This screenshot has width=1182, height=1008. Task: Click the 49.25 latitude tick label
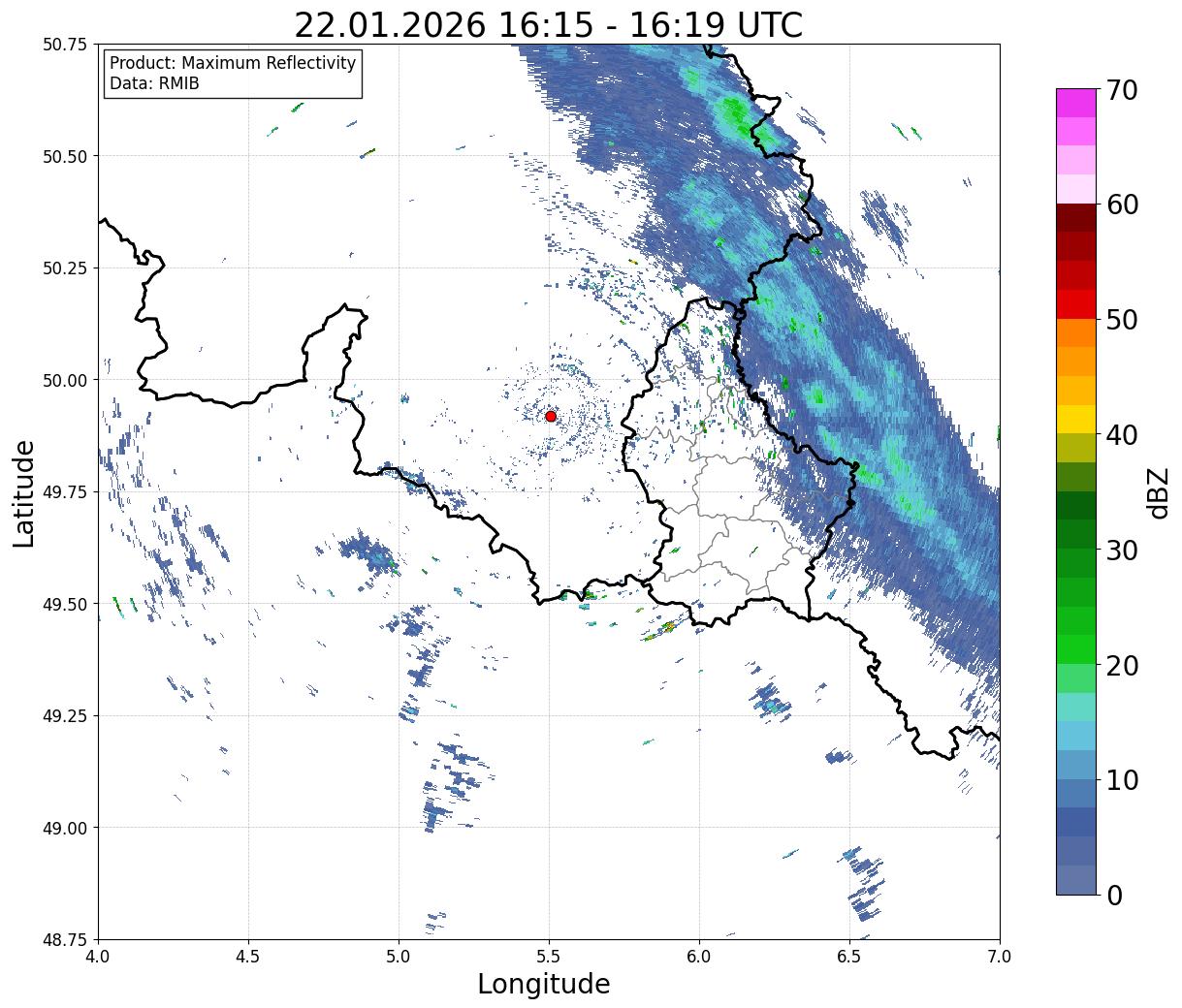(x=65, y=716)
